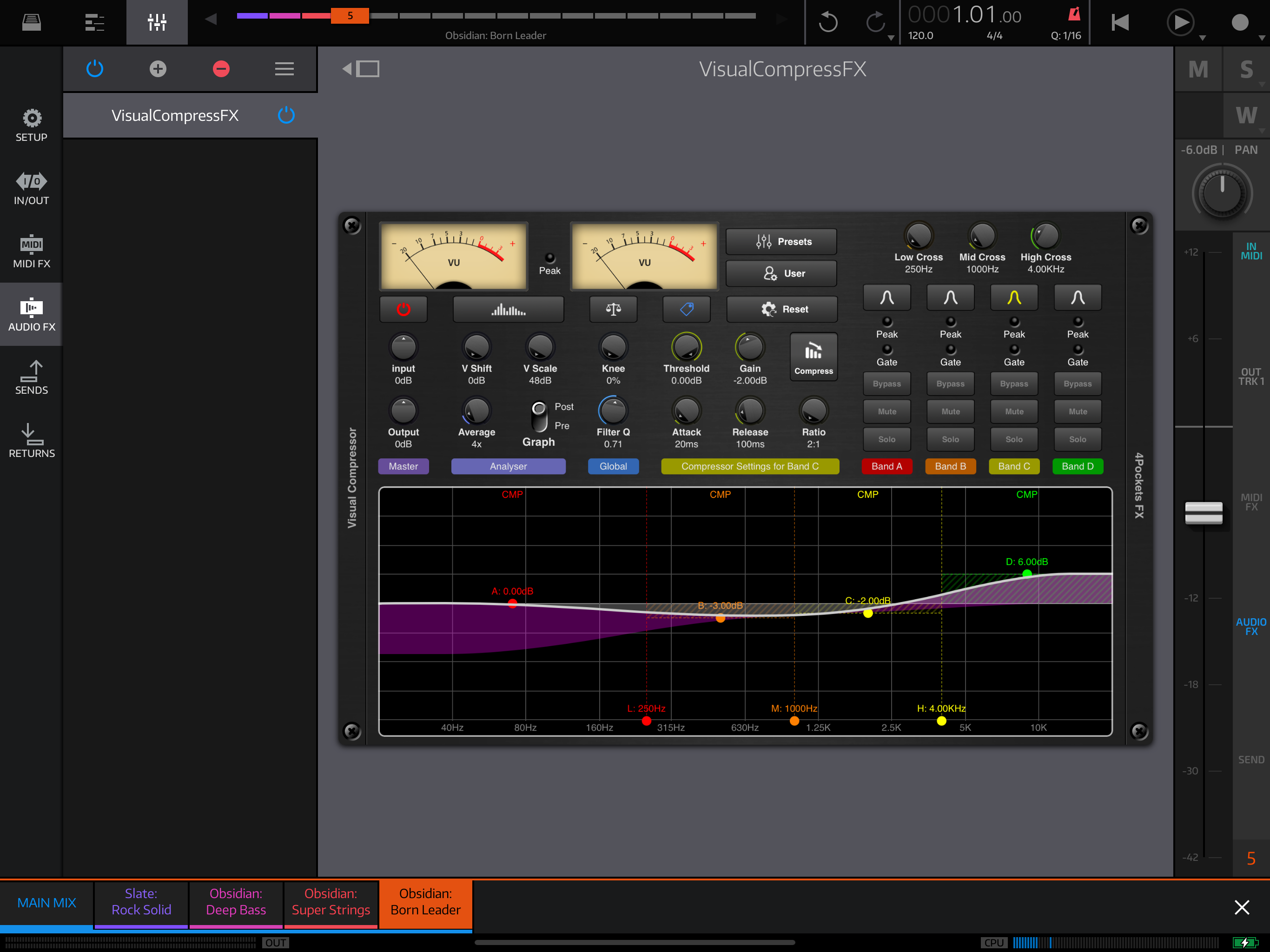Click the red plugin power icon

point(403,310)
